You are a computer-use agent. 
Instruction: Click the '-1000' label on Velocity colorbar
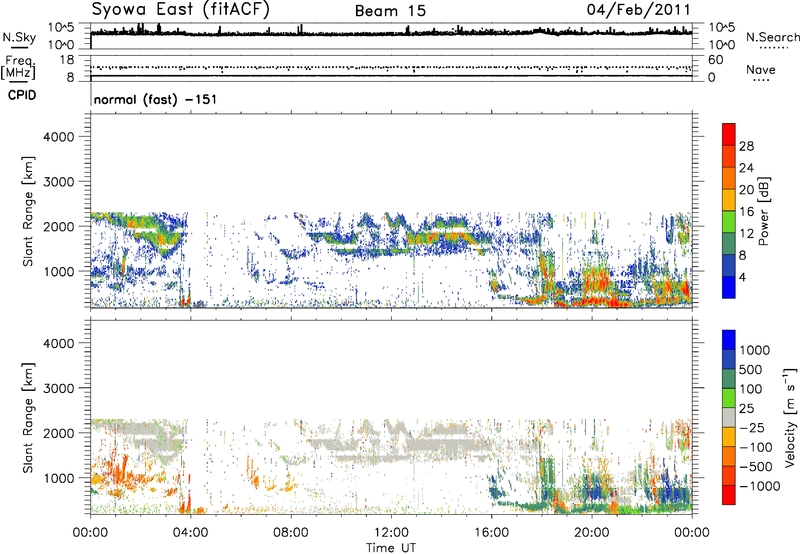[x=760, y=486]
